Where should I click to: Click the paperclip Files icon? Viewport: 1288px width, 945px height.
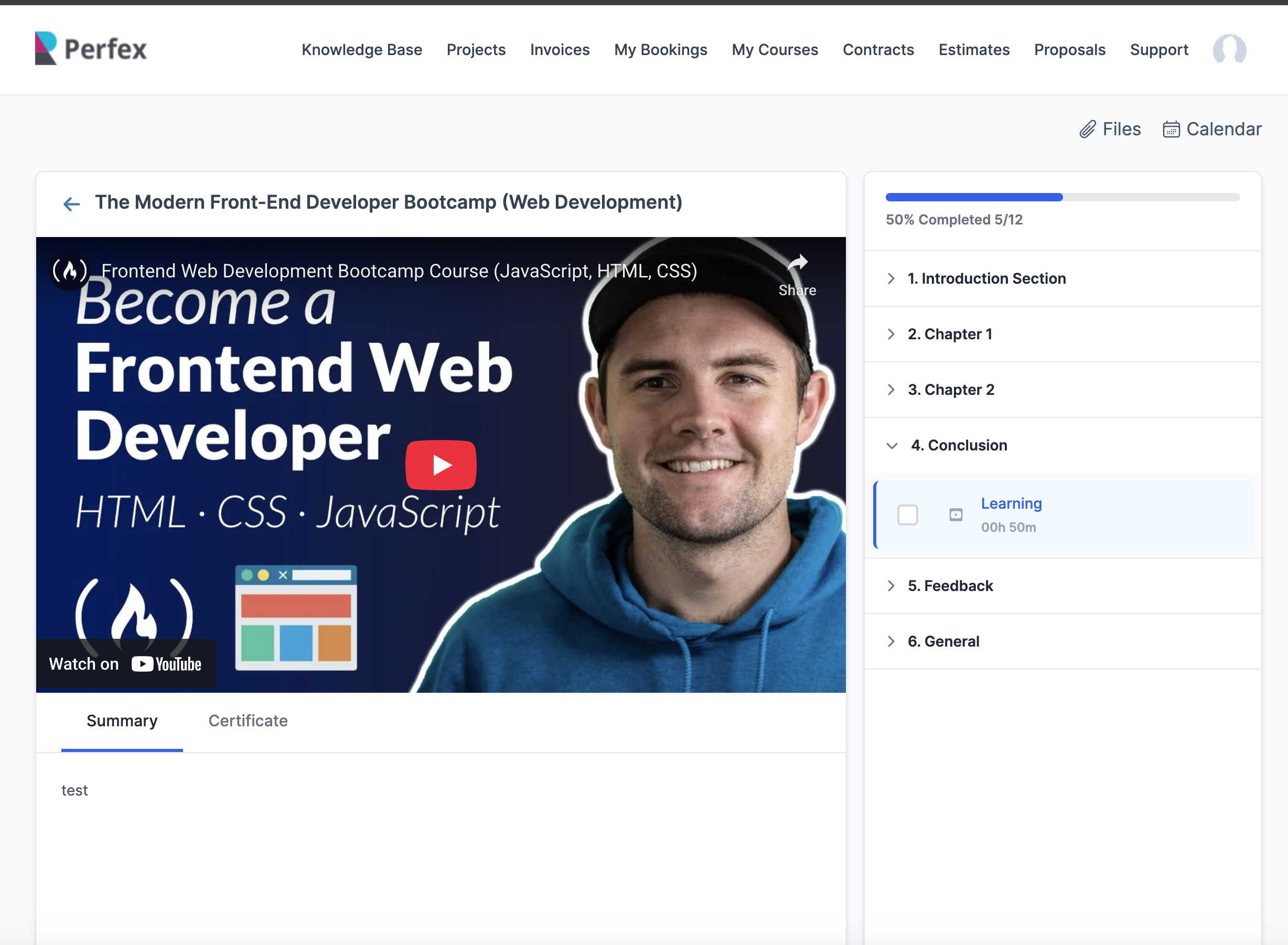(x=1087, y=130)
